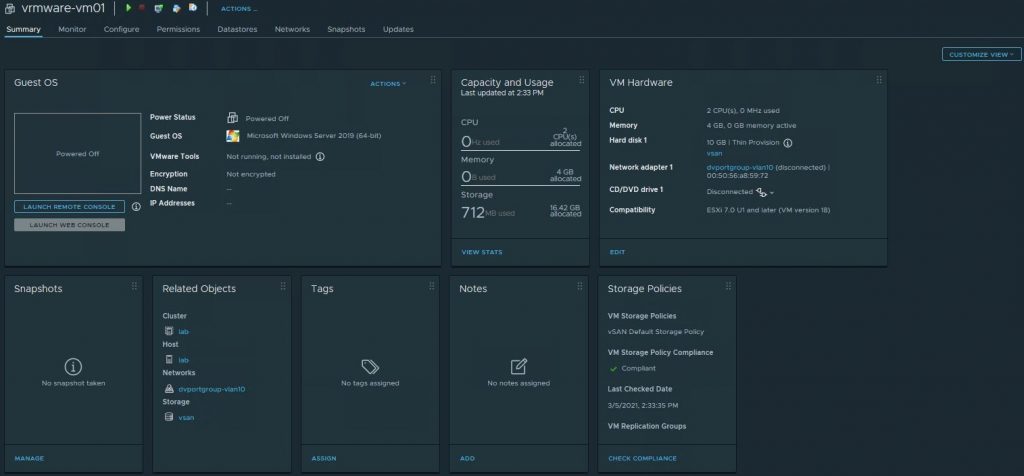Click the Launch Web Console button
Image resolution: width=1024 pixels, height=476 pixels.
click(x=69, y=225)
